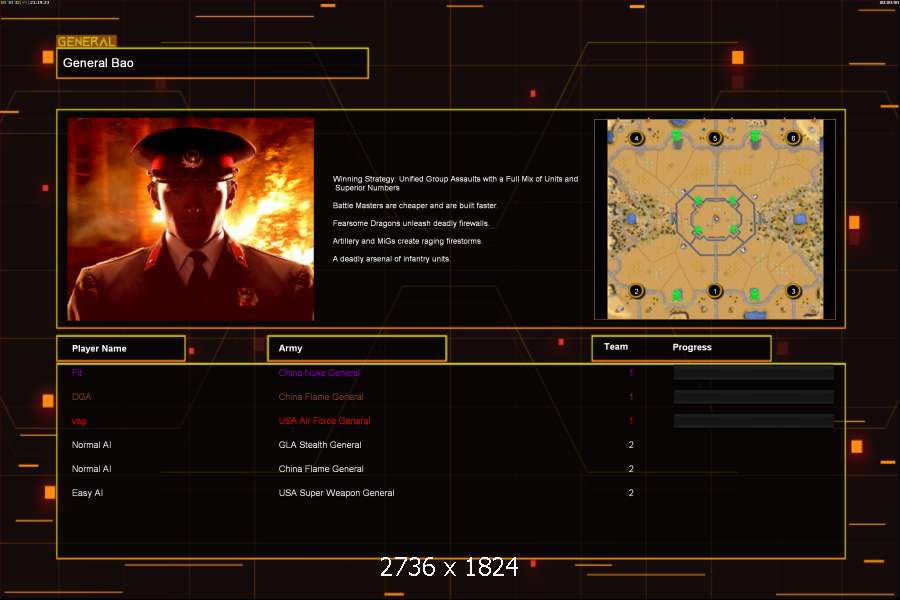The image size is (900, 600).
Task: Click team number for vap
Action: pos(631,421)
